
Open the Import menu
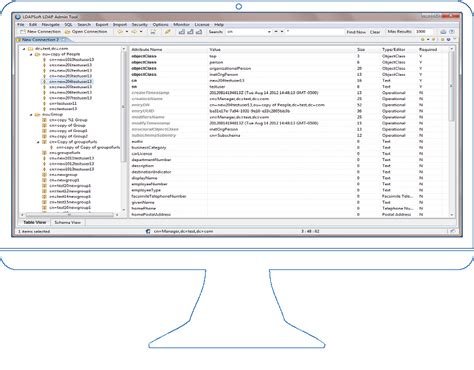coord(120,25)
